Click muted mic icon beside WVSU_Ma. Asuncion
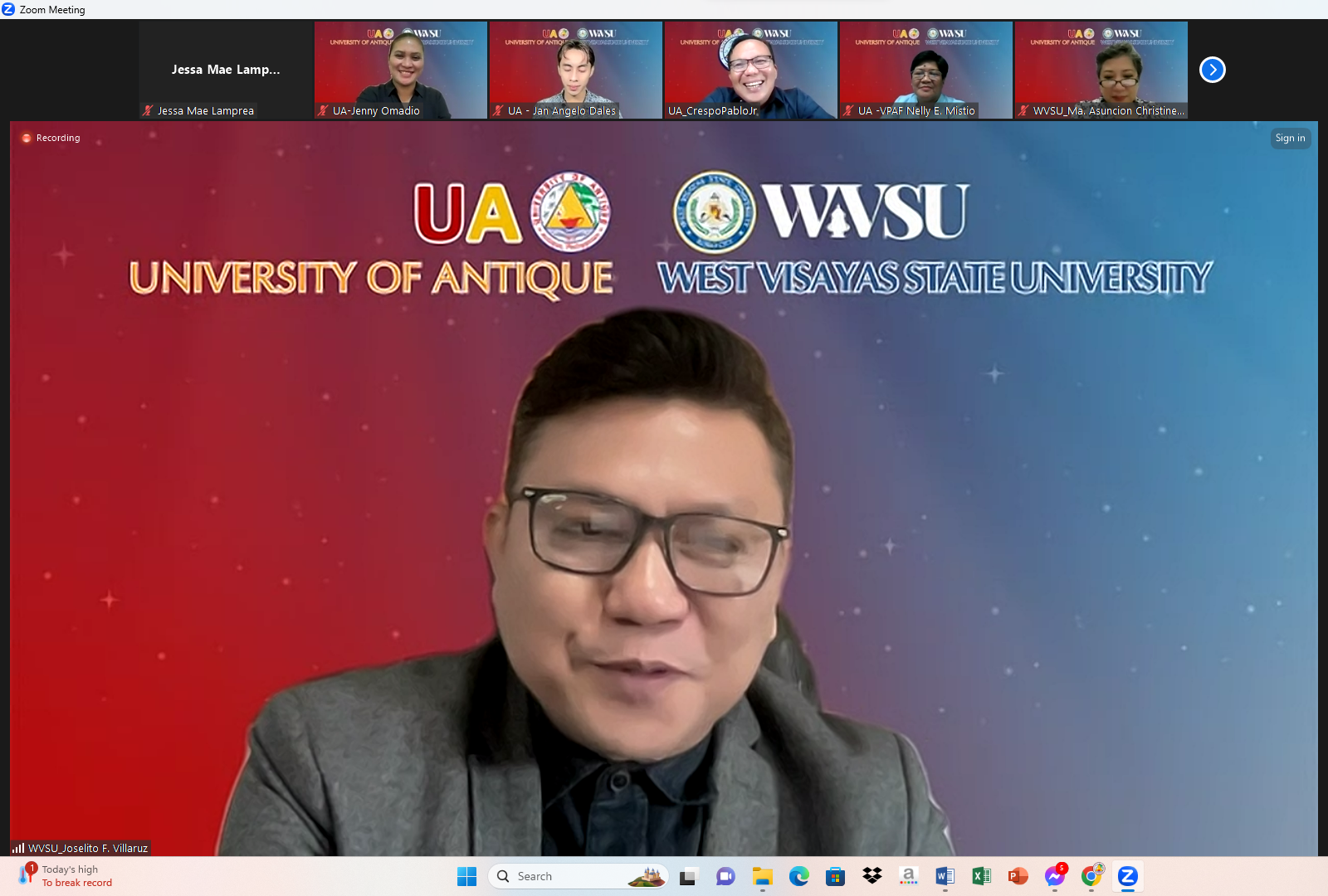 click(x=1023, y=110)
